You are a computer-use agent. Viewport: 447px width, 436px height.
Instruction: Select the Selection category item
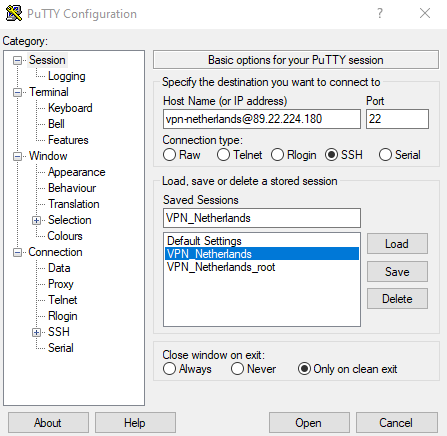tap(69, 220)
